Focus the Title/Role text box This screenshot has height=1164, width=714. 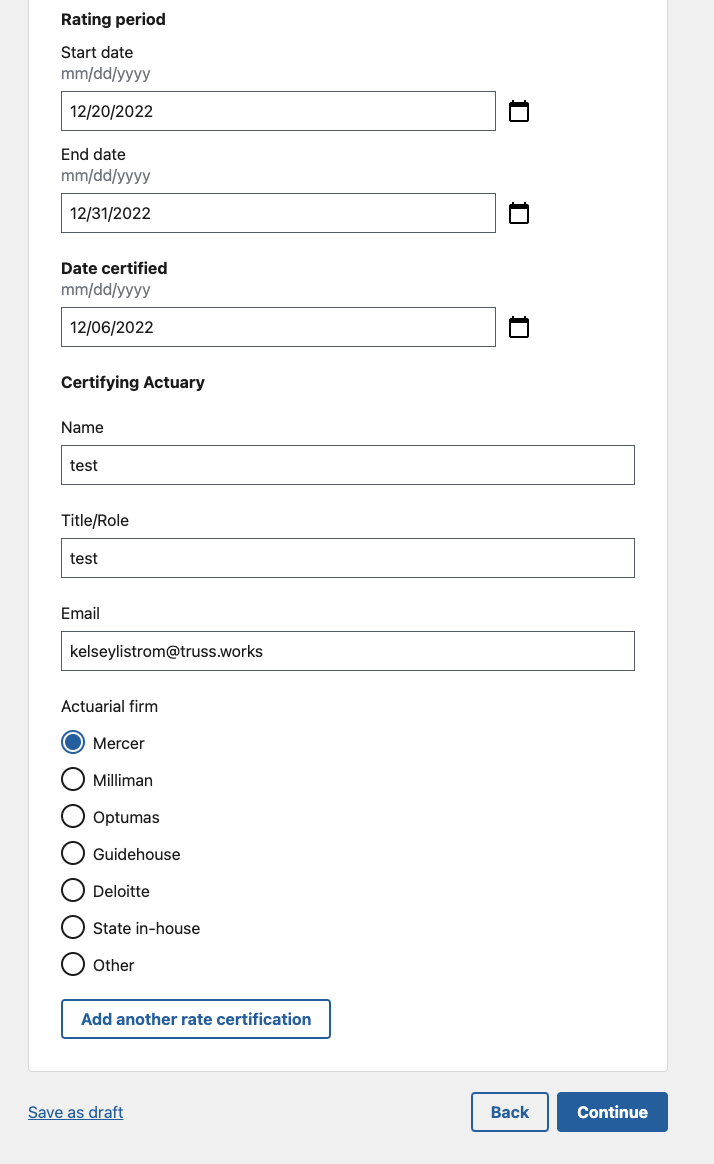(348, 558)
